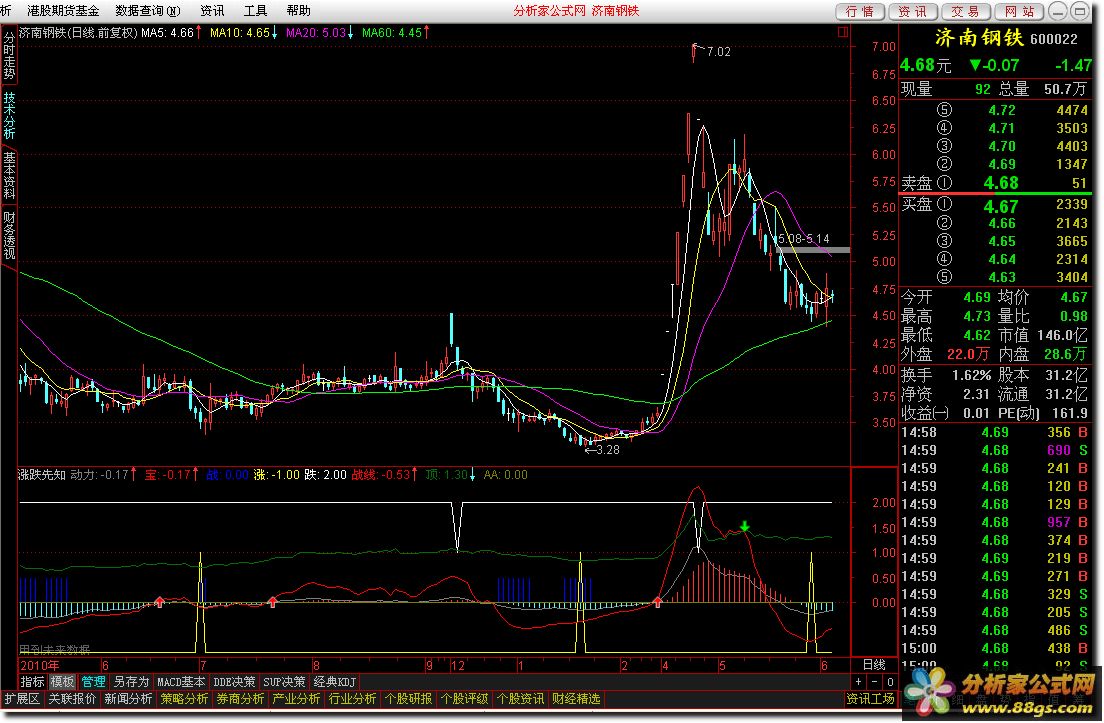Open the 财经精选 bottom tab
1104x723 pixels.
click(x=576, y=698)
